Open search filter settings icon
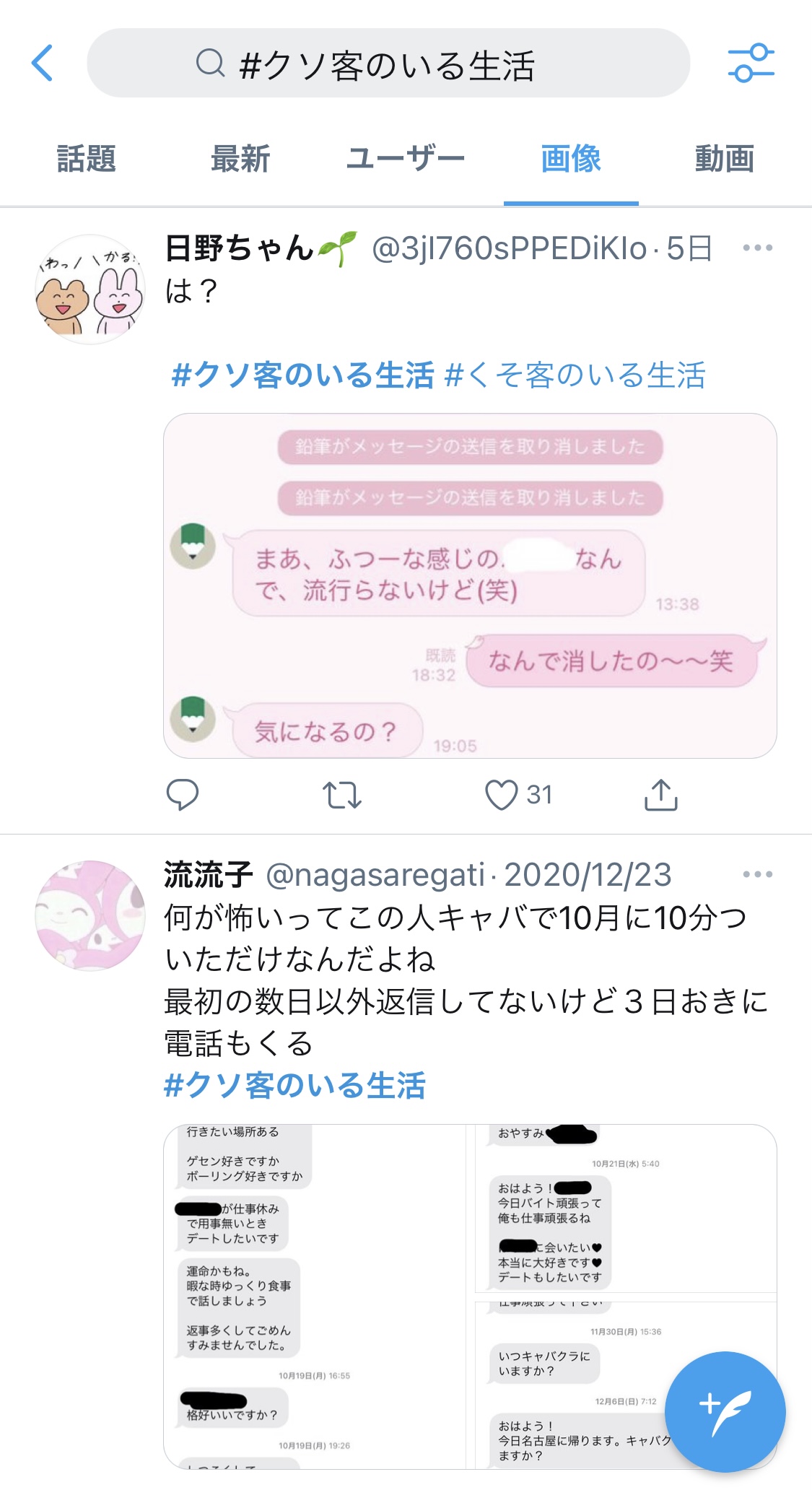Viewport: 812px width, 1490px height. click(751, 63)
